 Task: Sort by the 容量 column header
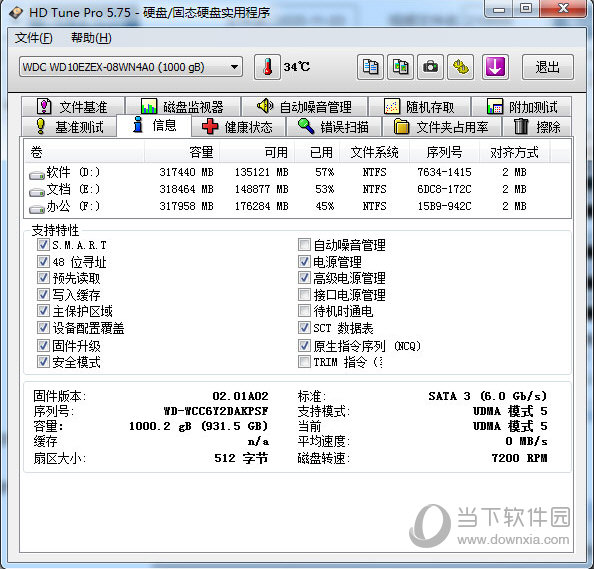click(x=181, y=152)
